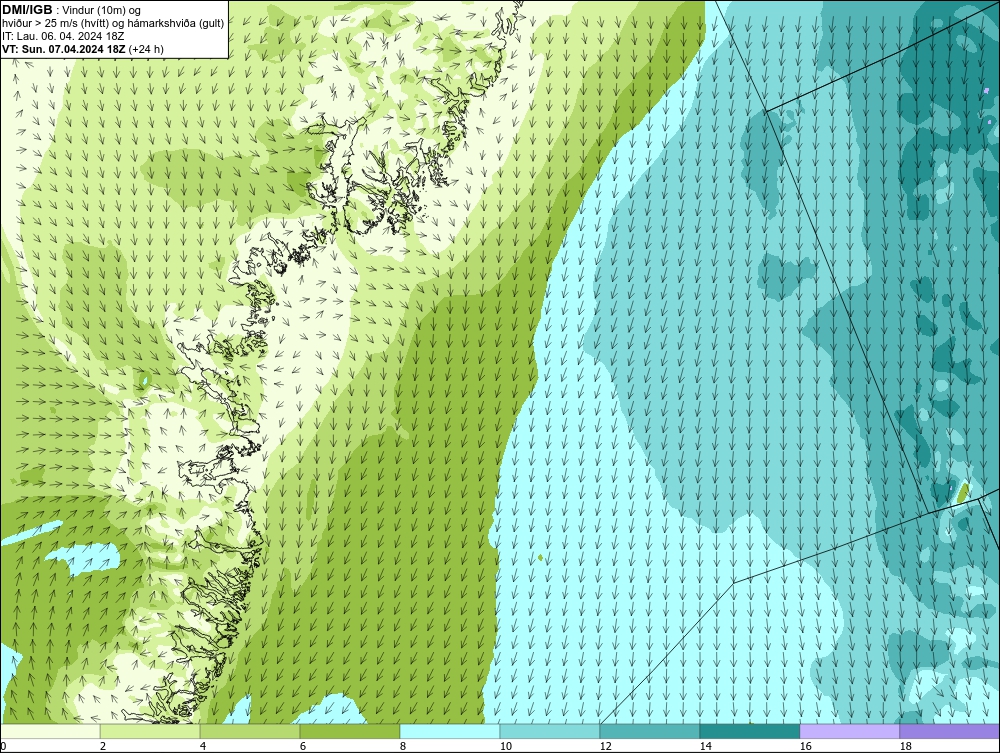Click the legend scale label 4
The image size is (1000, 753).
pos(202,746)
